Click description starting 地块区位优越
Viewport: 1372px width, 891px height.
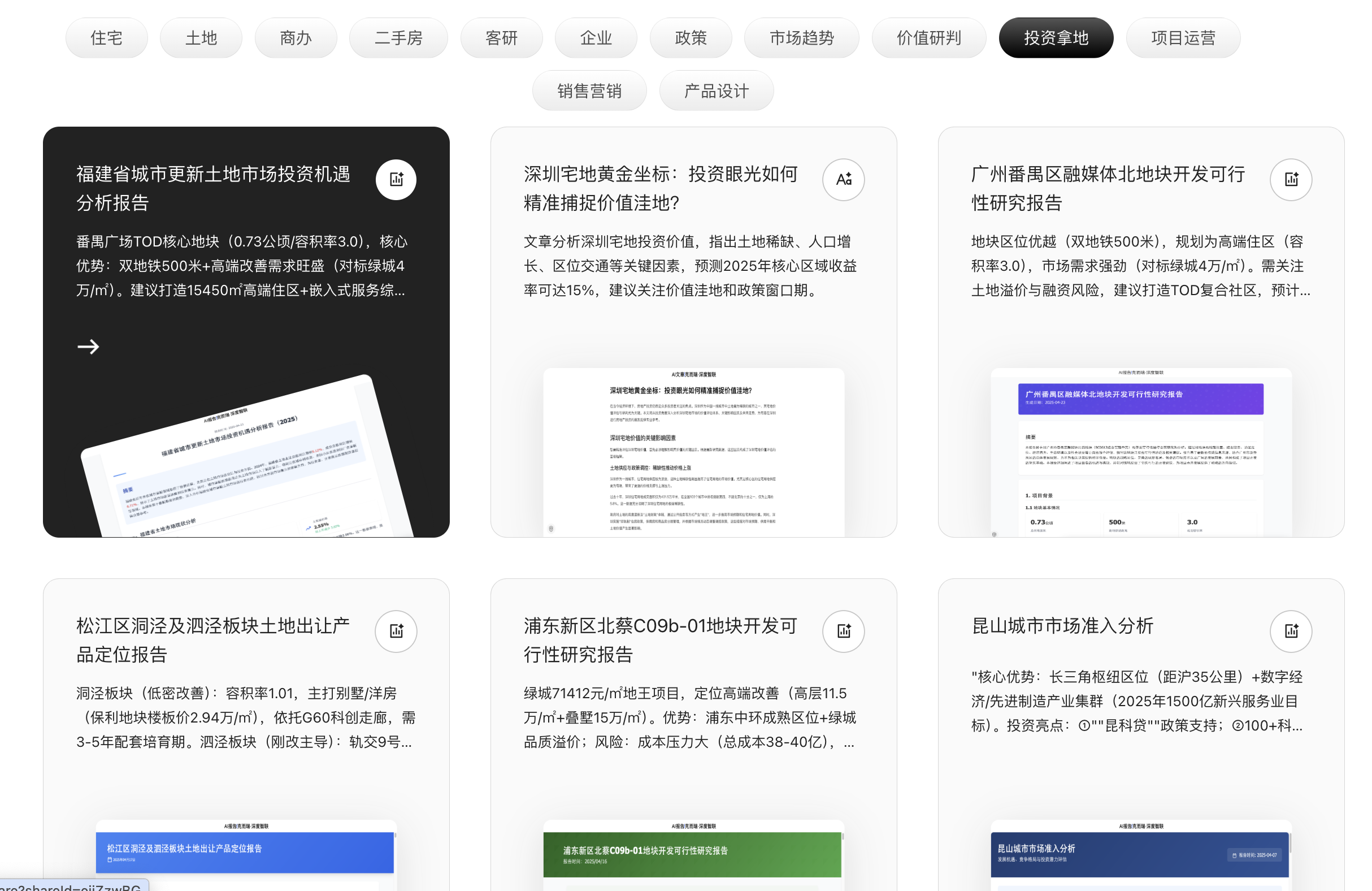(1141, 266)
